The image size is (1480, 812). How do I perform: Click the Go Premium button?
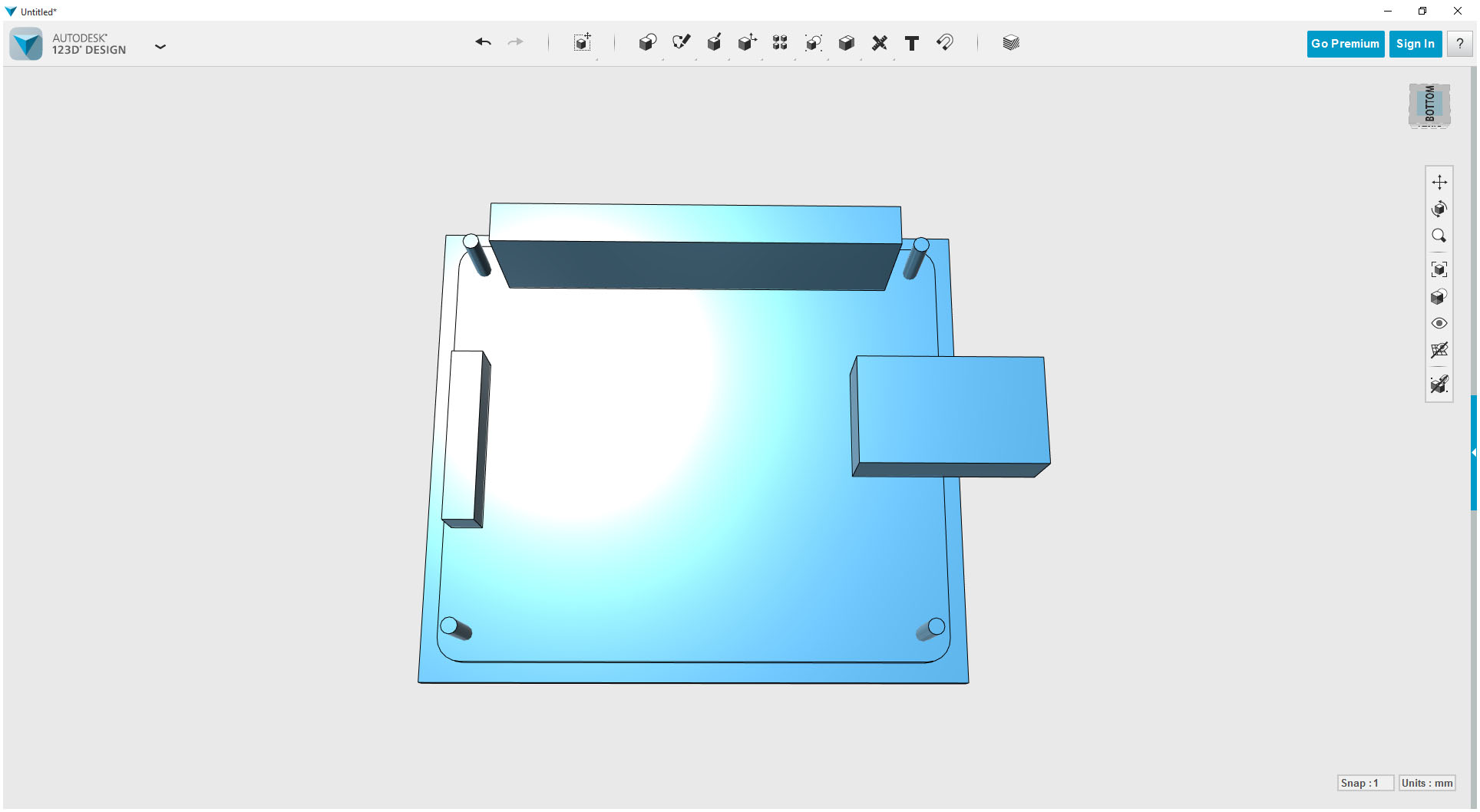pos(1345,43)
